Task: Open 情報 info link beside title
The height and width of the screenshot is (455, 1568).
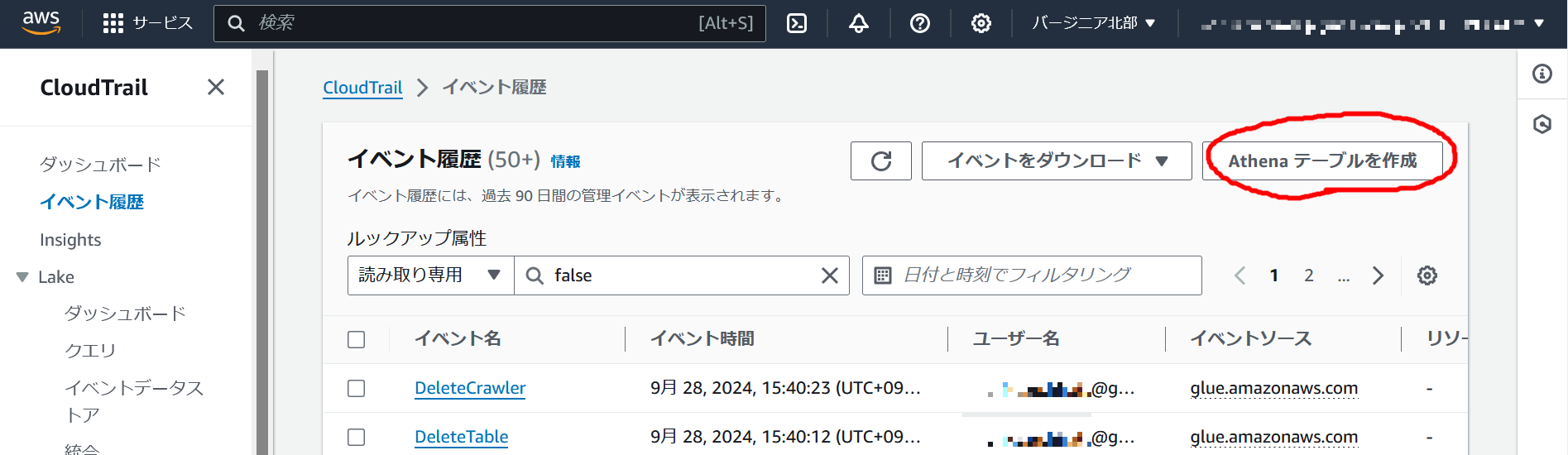Action: point(566,162)
